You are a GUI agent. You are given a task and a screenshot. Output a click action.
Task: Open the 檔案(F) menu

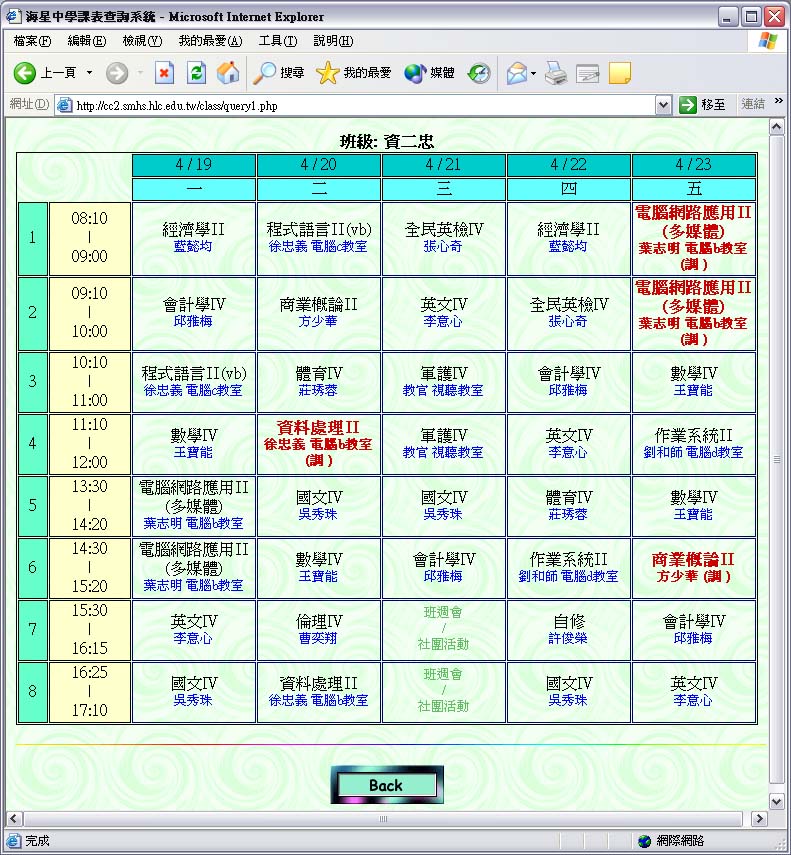[32, 41]
